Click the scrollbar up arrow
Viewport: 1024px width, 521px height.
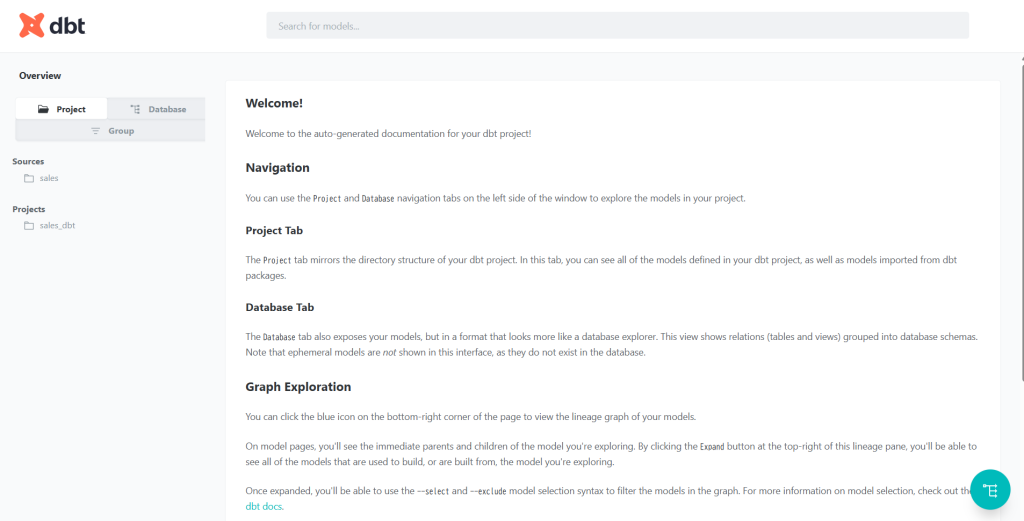point(1021,58)
